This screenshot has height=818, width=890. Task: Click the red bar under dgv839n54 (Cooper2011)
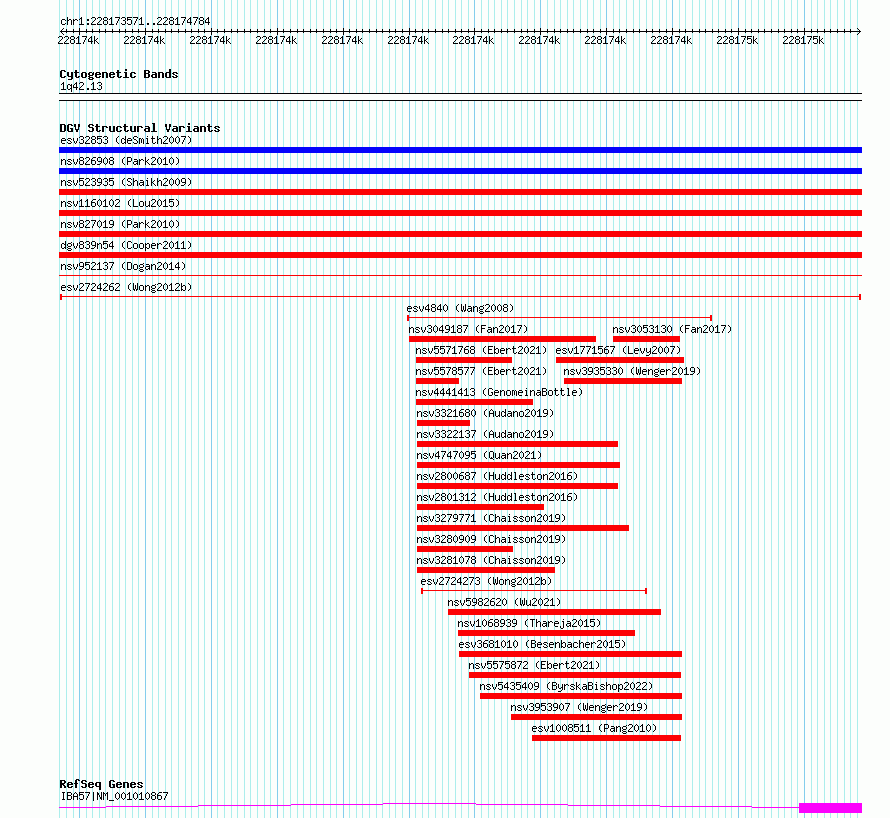click(460, 255)
